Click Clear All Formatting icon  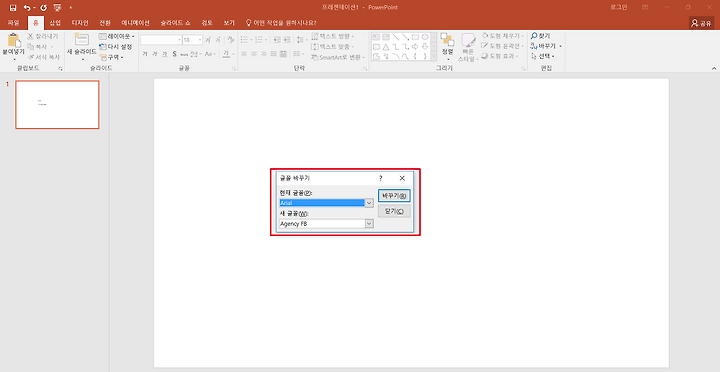[x=231, y=40]
